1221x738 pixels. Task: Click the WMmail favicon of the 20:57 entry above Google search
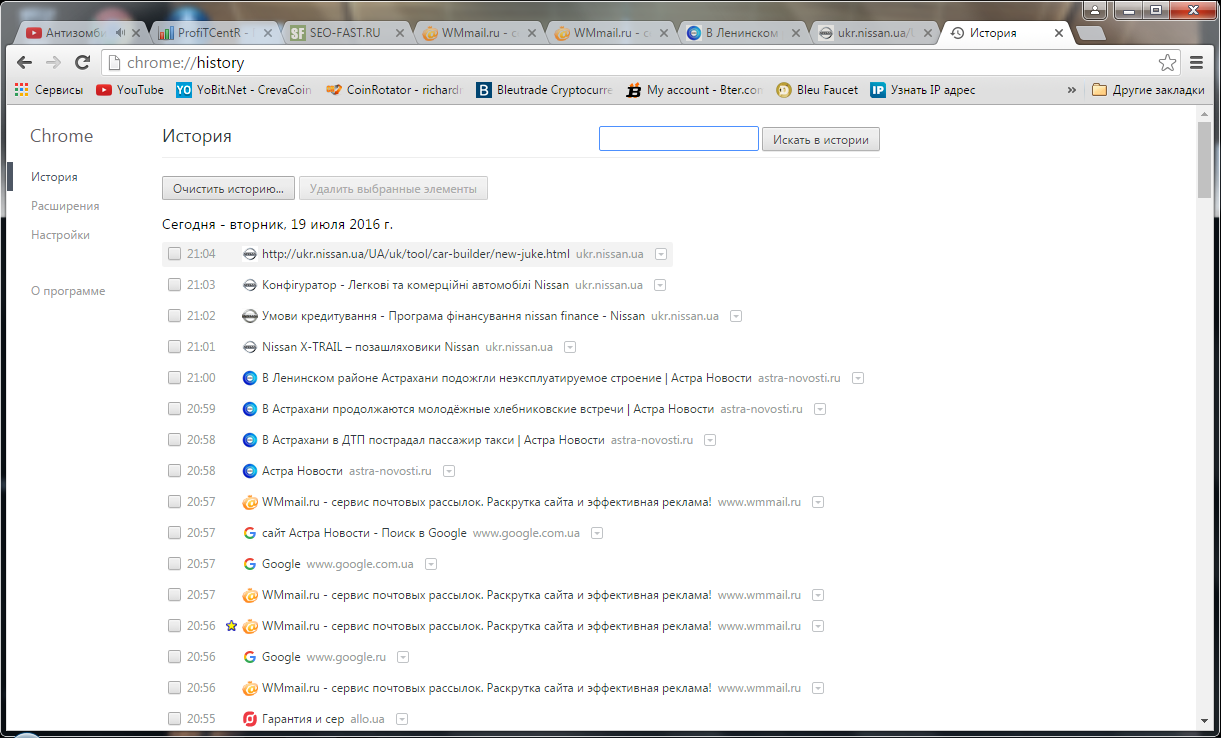click(250, 502)
